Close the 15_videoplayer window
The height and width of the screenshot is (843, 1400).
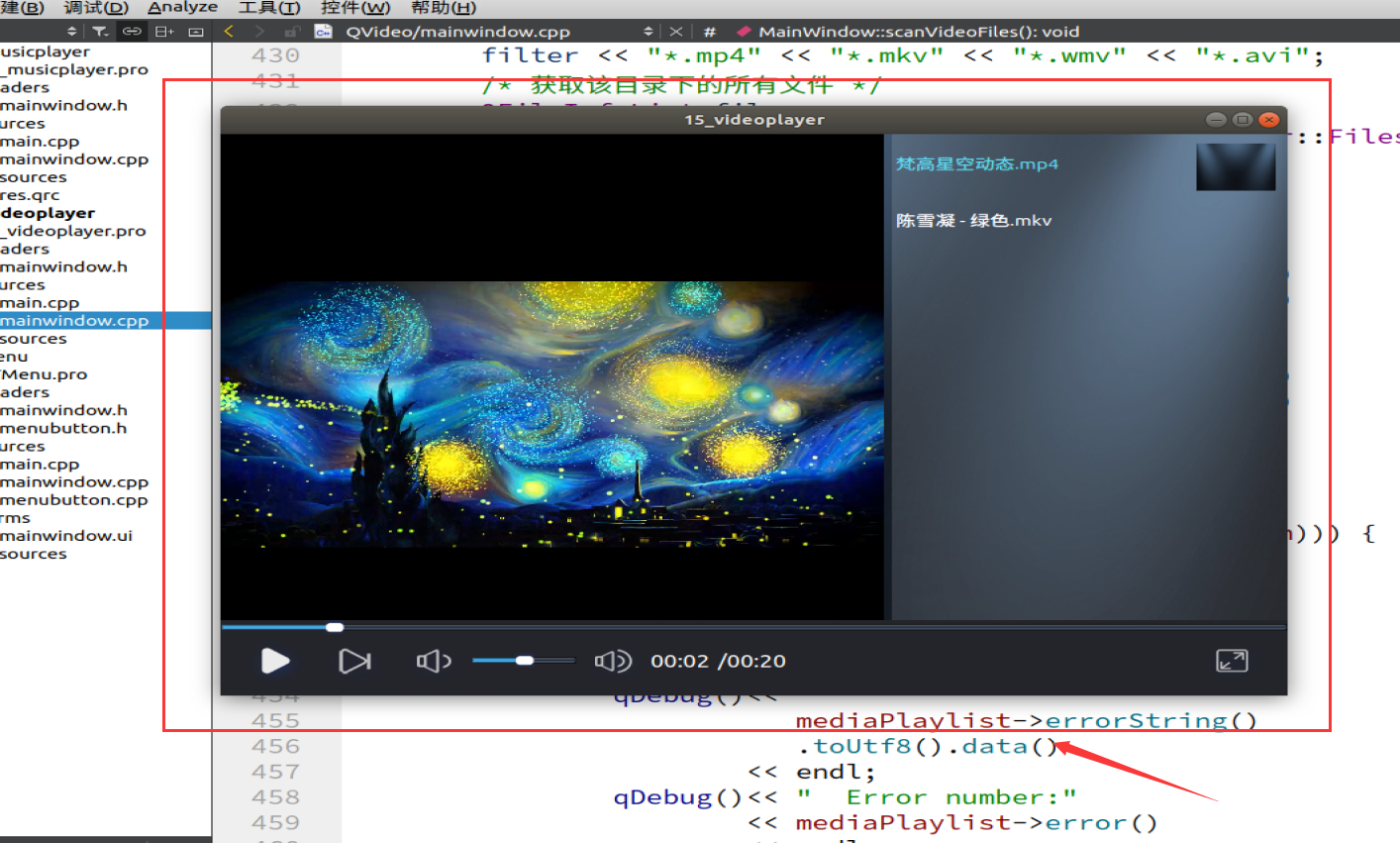[1269, 120]
